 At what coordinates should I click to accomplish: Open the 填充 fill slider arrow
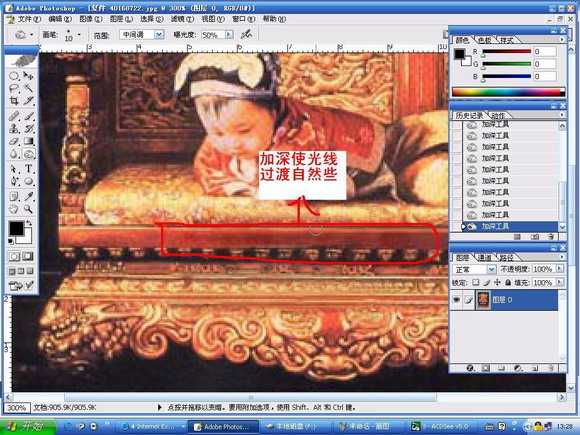[559, 282]
